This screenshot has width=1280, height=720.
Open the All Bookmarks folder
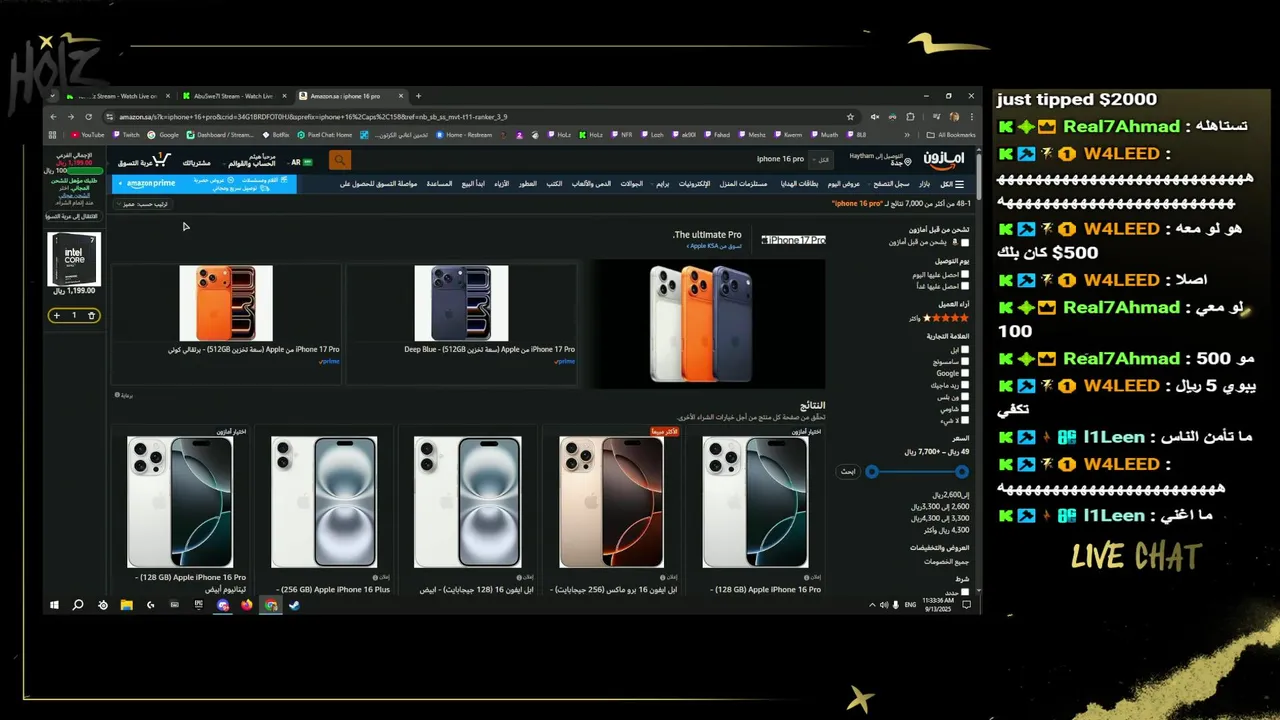pos(951,135)
